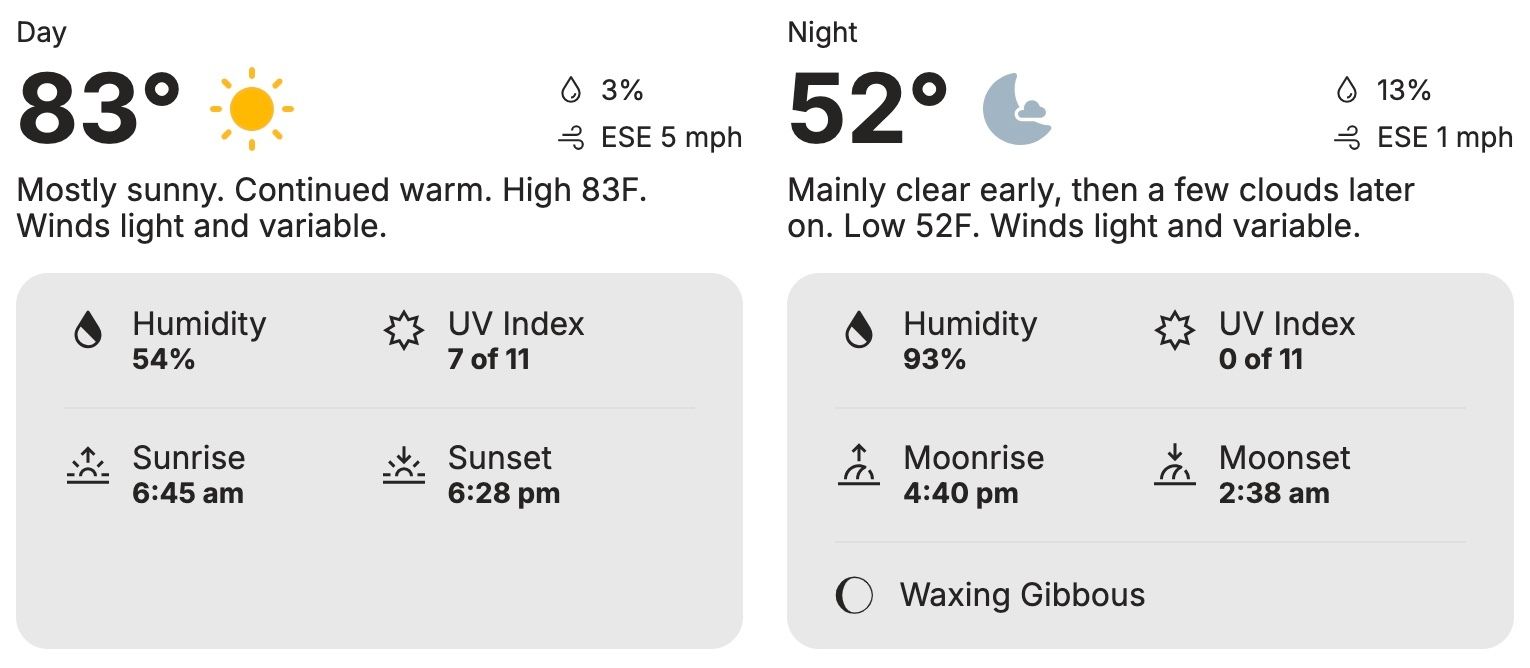1530x668 pixels.
Task: Select the 83° day temperature
Action: (x=100, y=109)
